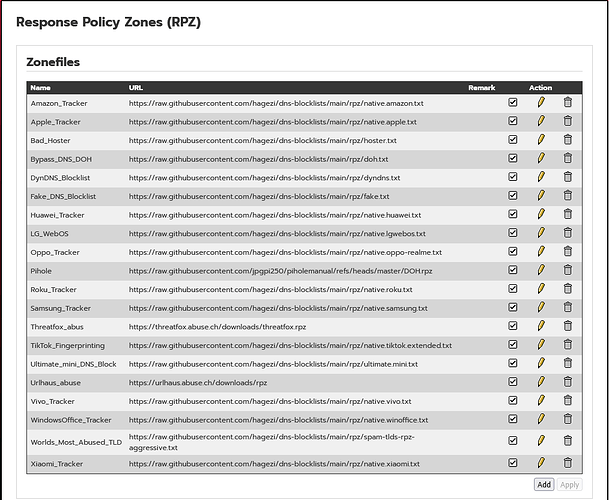Toggle the Samsung_Tracker checkbox
The image size is (609, 500).
click(513, 308)
